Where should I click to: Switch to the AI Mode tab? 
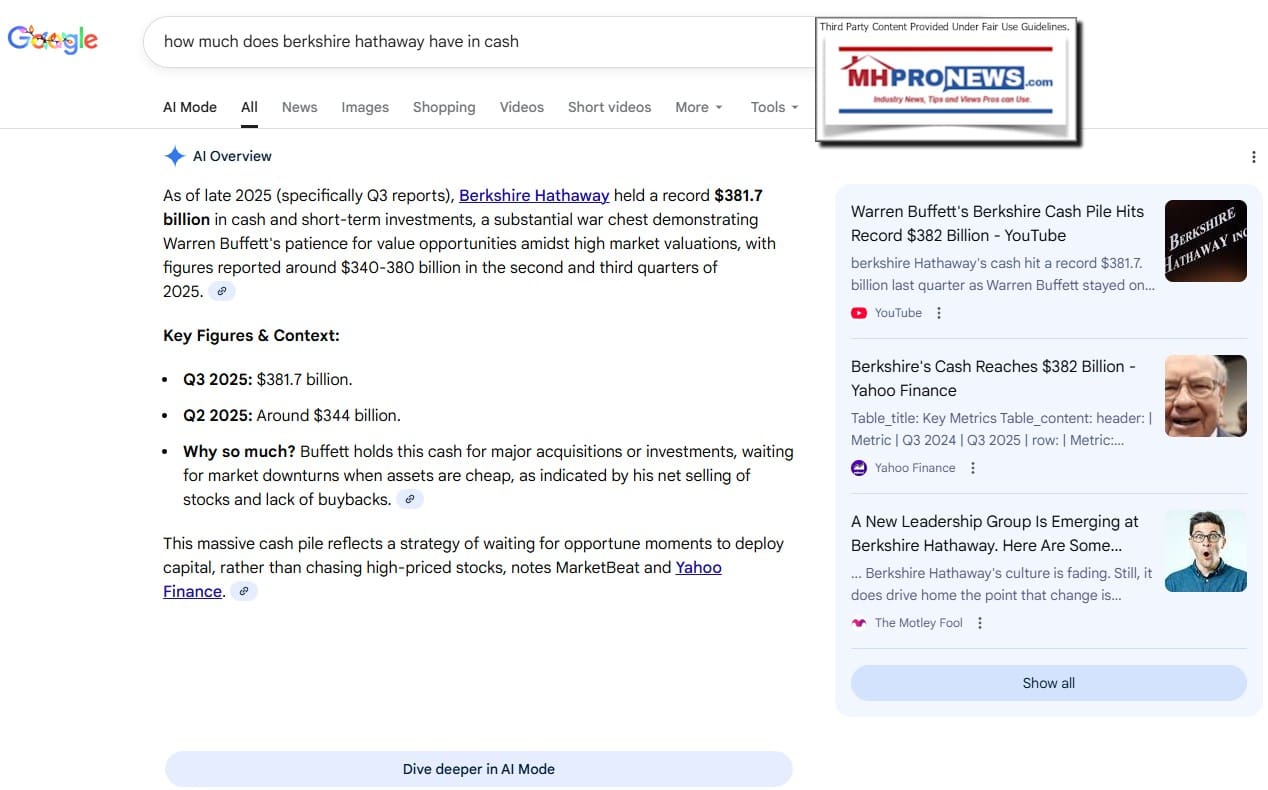point(190,107)
